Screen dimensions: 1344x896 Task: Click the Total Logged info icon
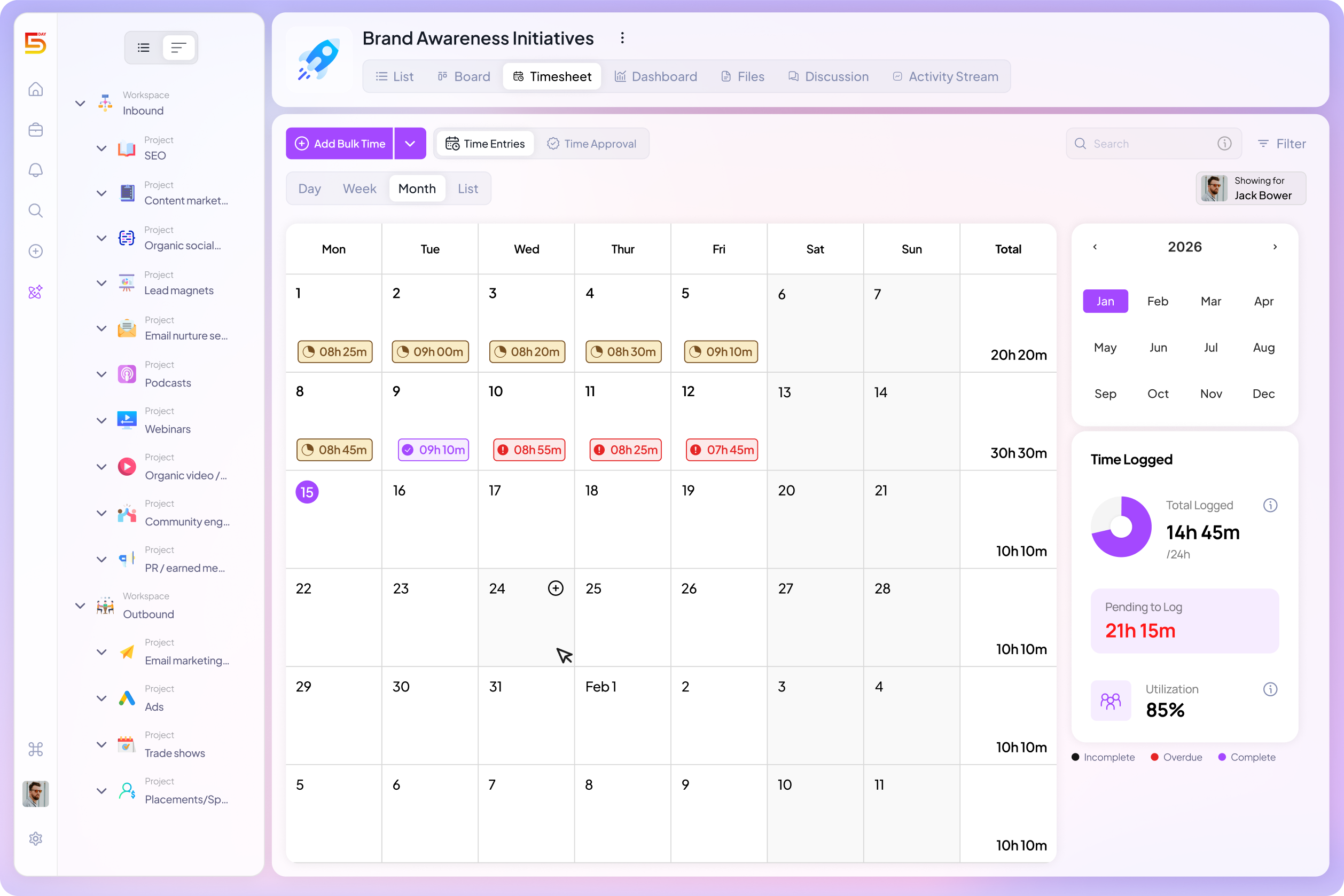[1270, 505]
